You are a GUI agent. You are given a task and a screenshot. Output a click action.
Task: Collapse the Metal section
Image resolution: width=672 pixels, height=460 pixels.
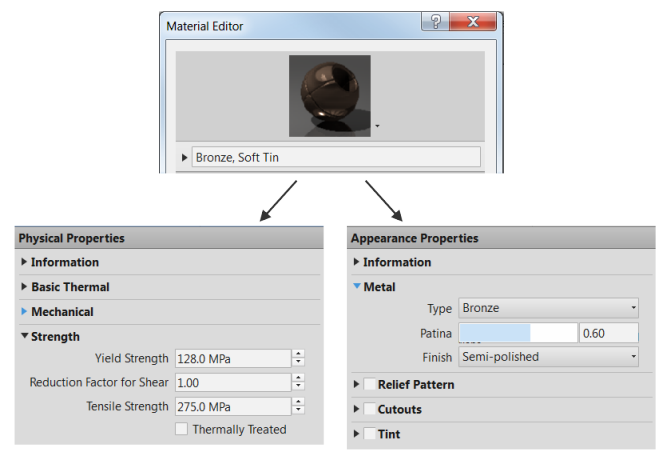357,286
